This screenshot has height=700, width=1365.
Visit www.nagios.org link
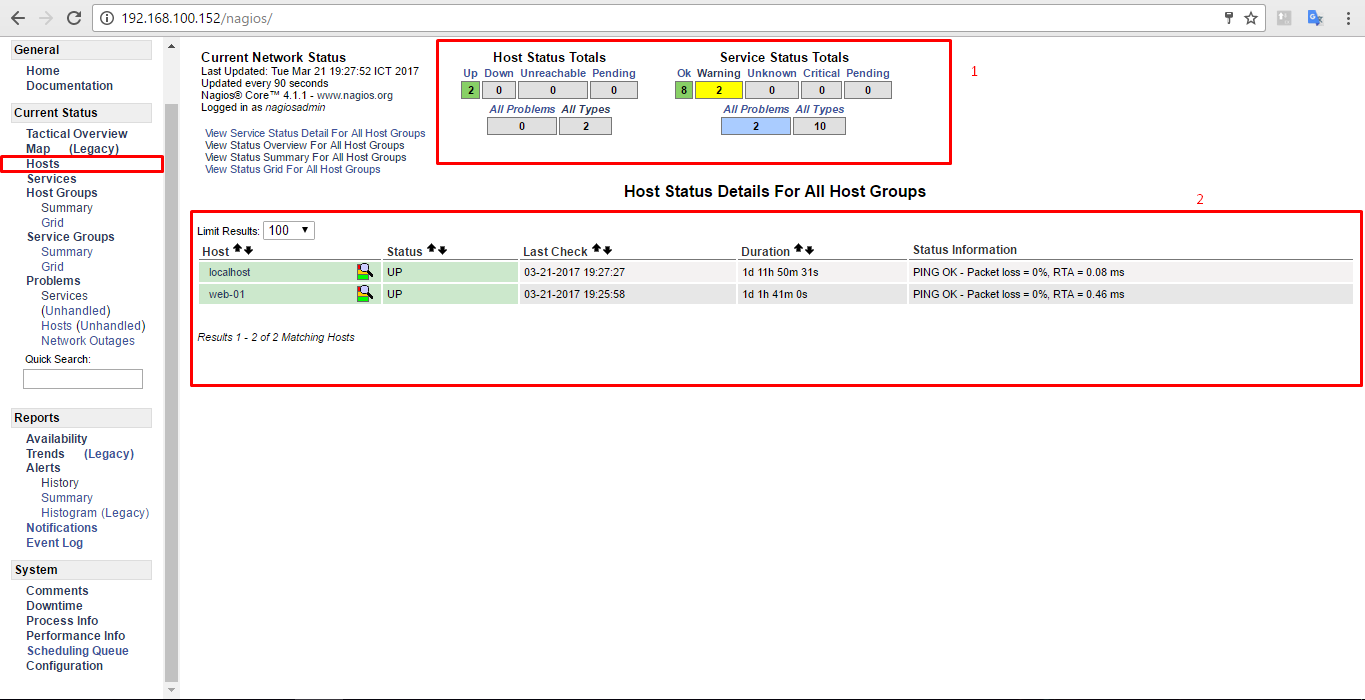355,96
